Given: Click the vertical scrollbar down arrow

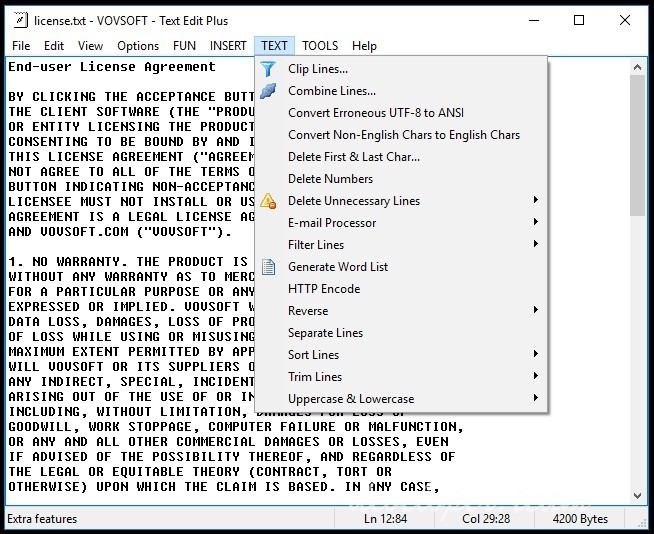Looking at the screenshot, I should pyautogui.click(x=637, y=496).
